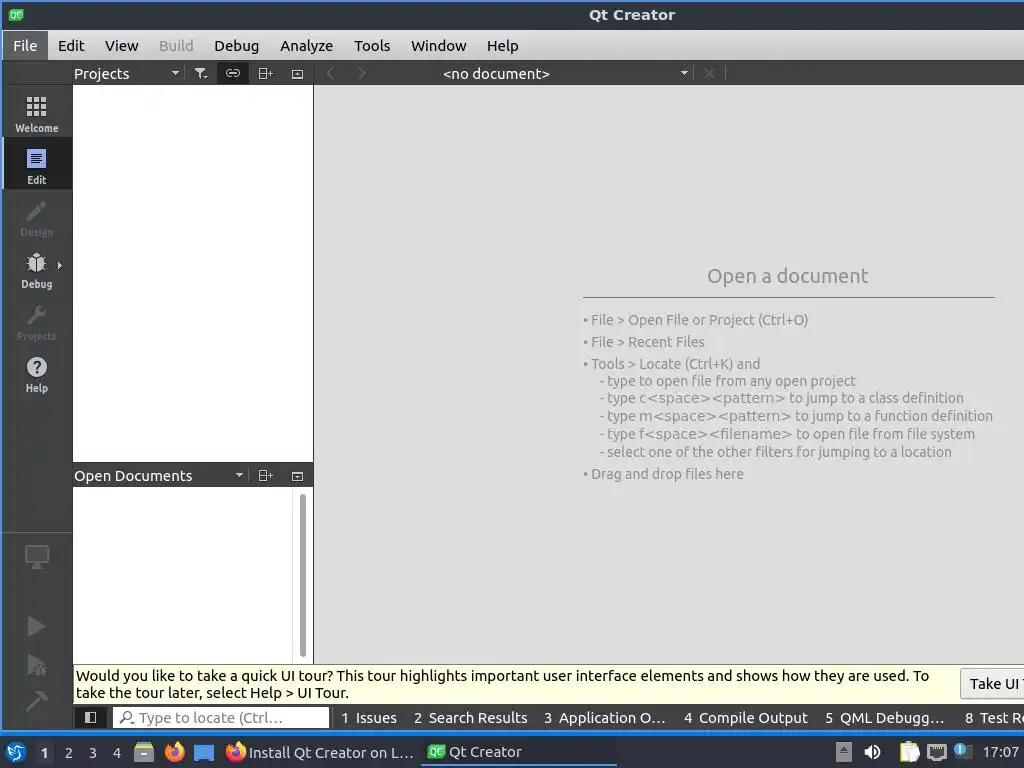Click the removable media eject tray icon
Viewport: 1024px width, 768px height.
[x=844, y=752]
